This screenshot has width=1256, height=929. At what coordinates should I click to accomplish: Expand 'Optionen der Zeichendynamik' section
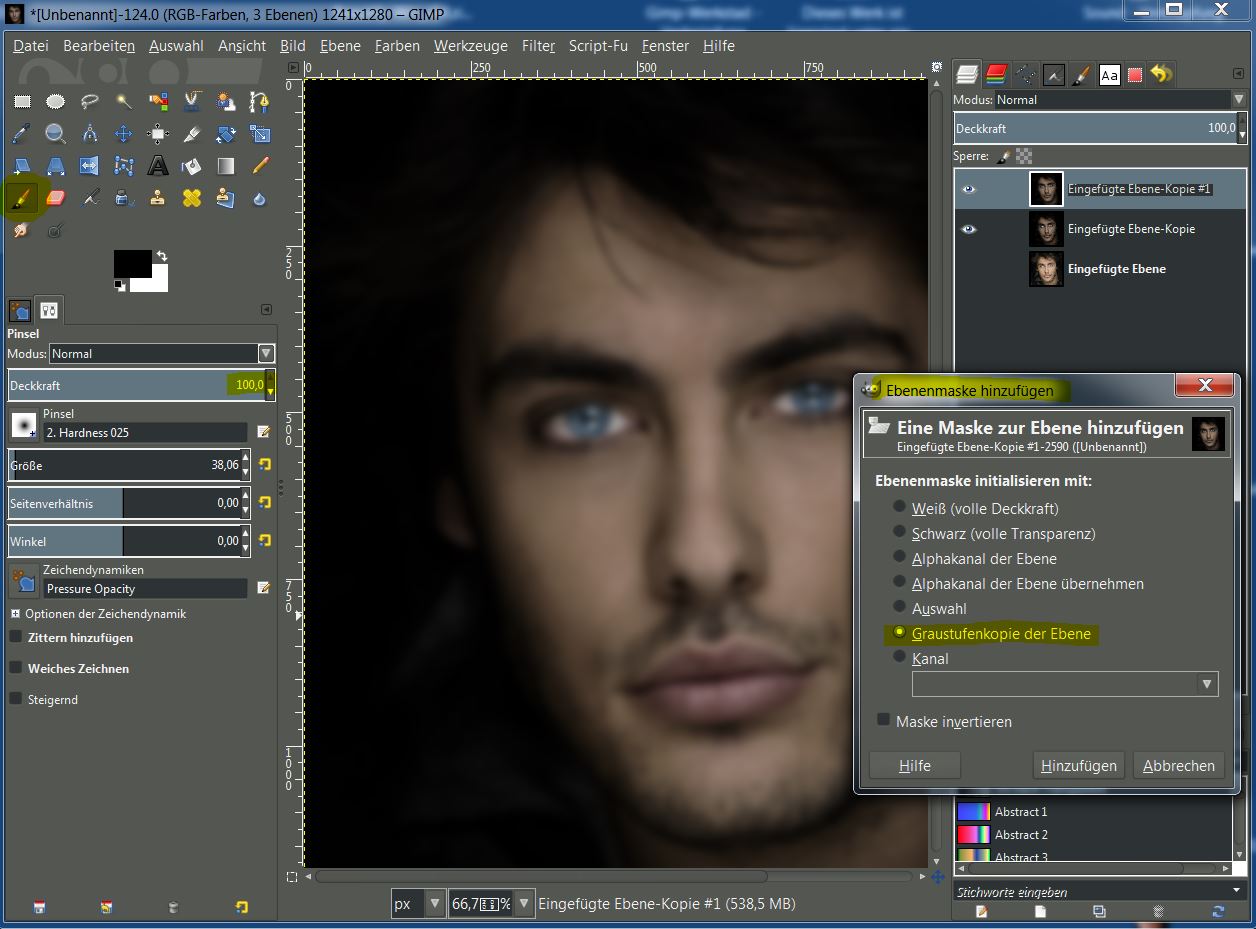16,614
